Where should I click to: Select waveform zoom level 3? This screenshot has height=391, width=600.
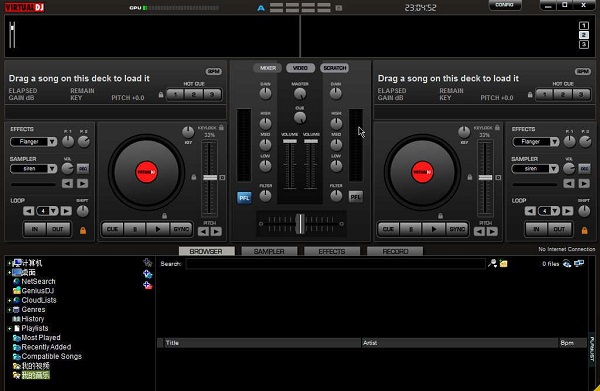[584, 45]
